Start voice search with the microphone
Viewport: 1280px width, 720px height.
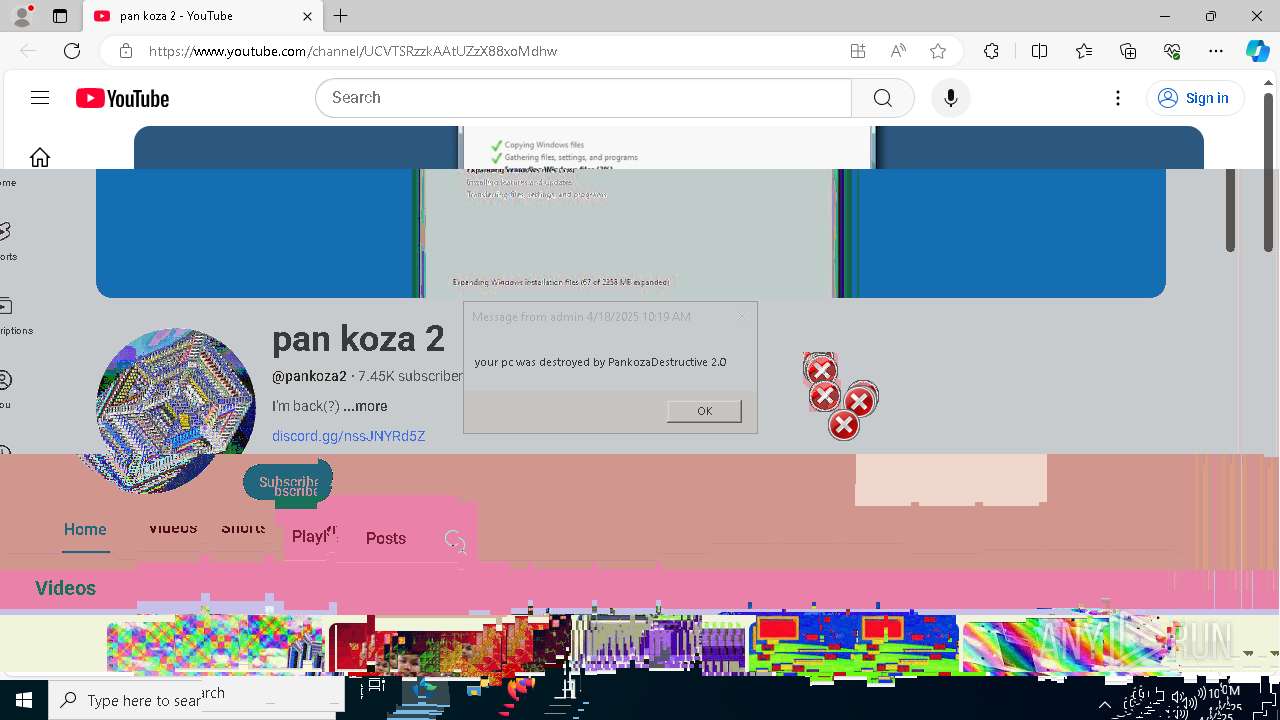coord(950,98)
